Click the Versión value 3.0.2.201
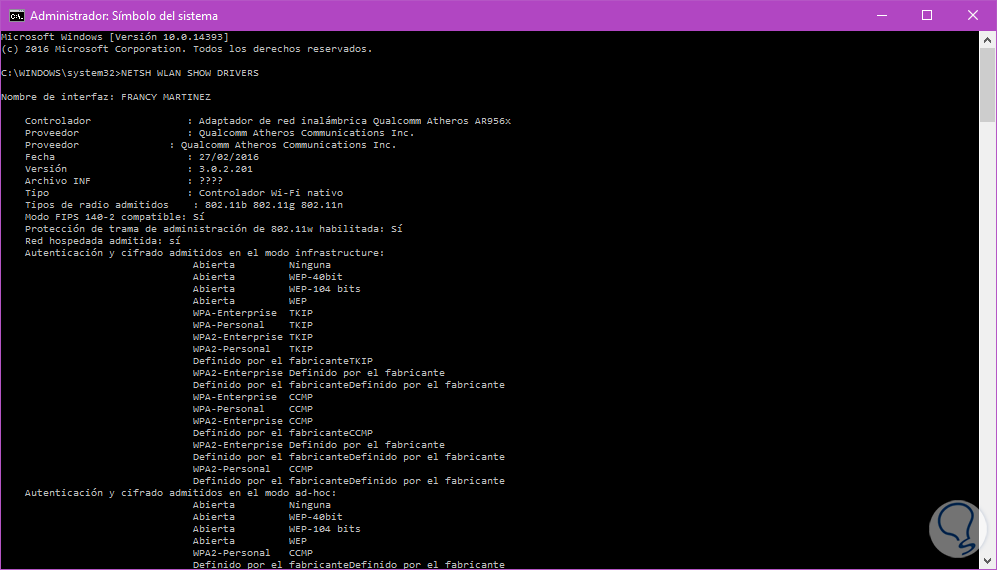Viewport: 997px width, 570px height. point(226,169)
